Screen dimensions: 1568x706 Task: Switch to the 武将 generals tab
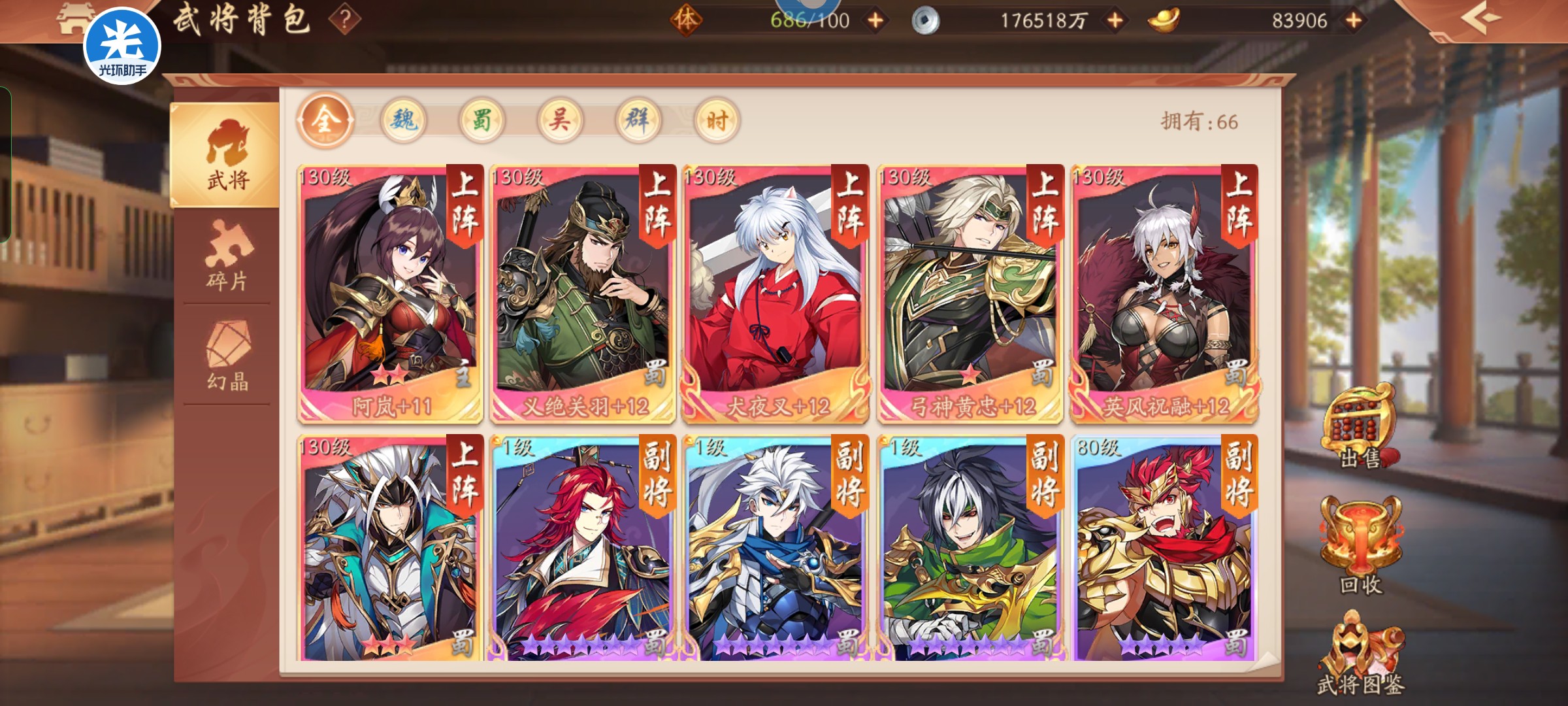pyautogui.click(x=225, y=155)
